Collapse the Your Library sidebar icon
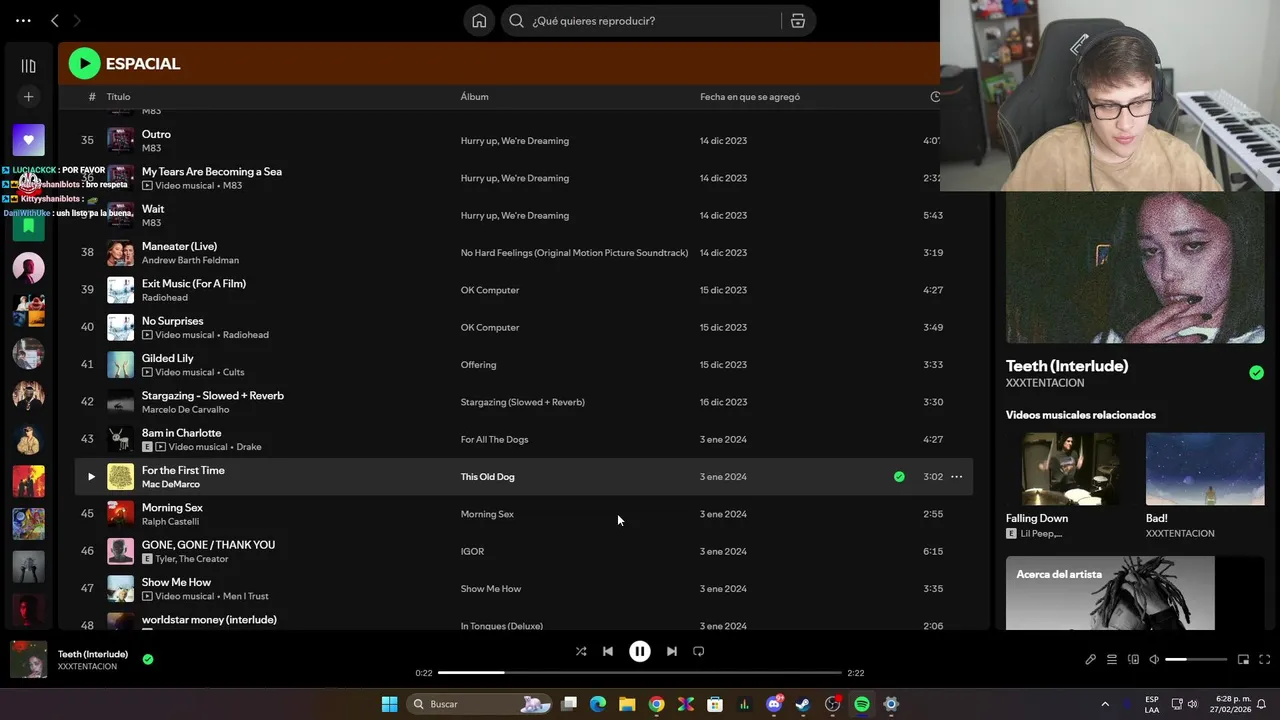This screenshot has width=1280, height=720. (28, 66)
